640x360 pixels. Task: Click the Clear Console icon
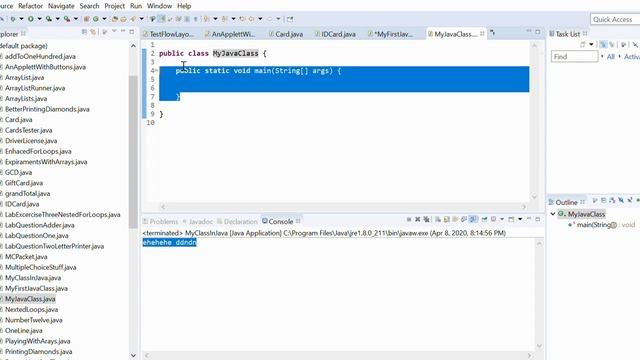click(438, 220)
